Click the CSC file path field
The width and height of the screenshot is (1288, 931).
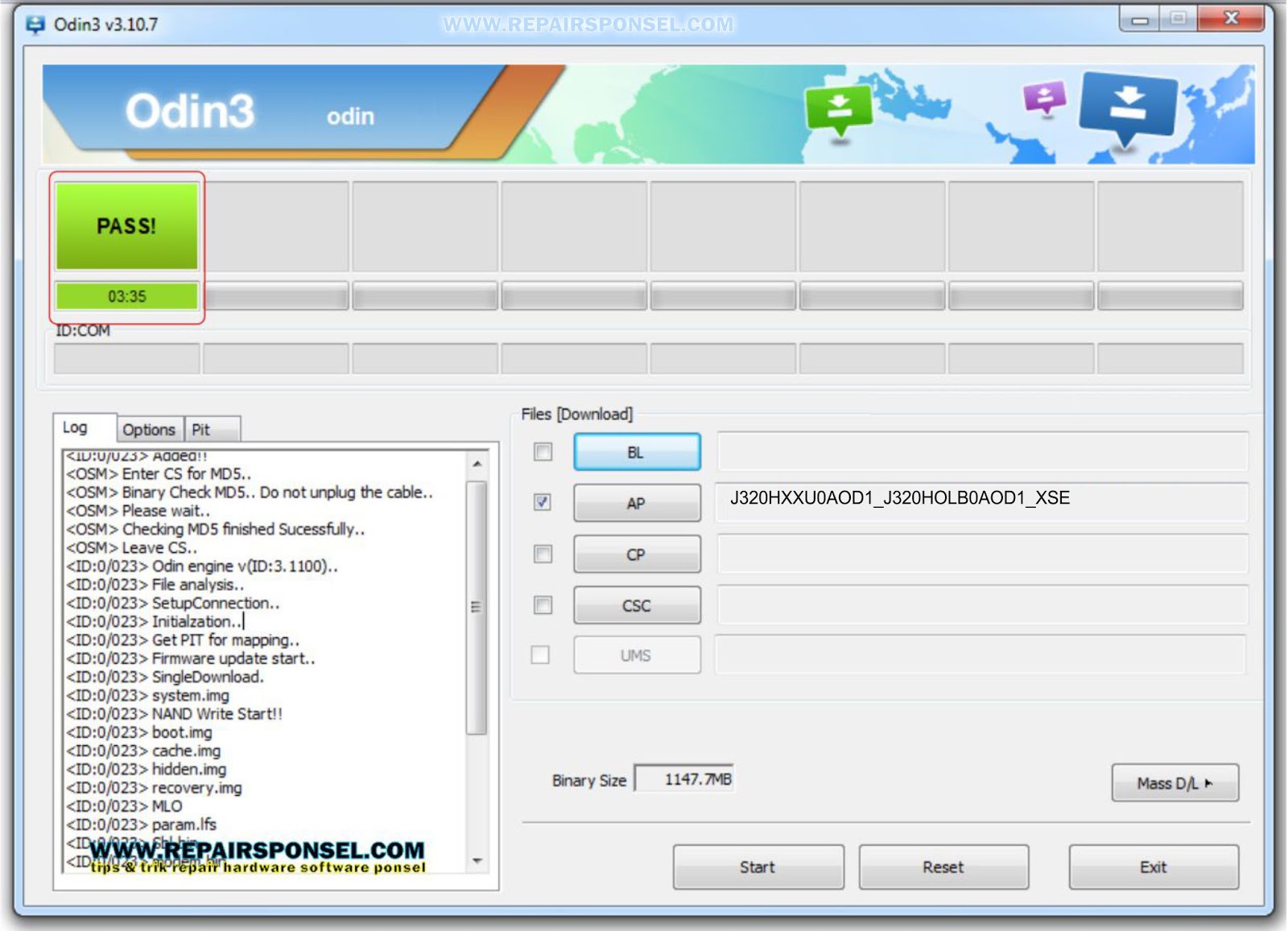click(x=982, y=605)
